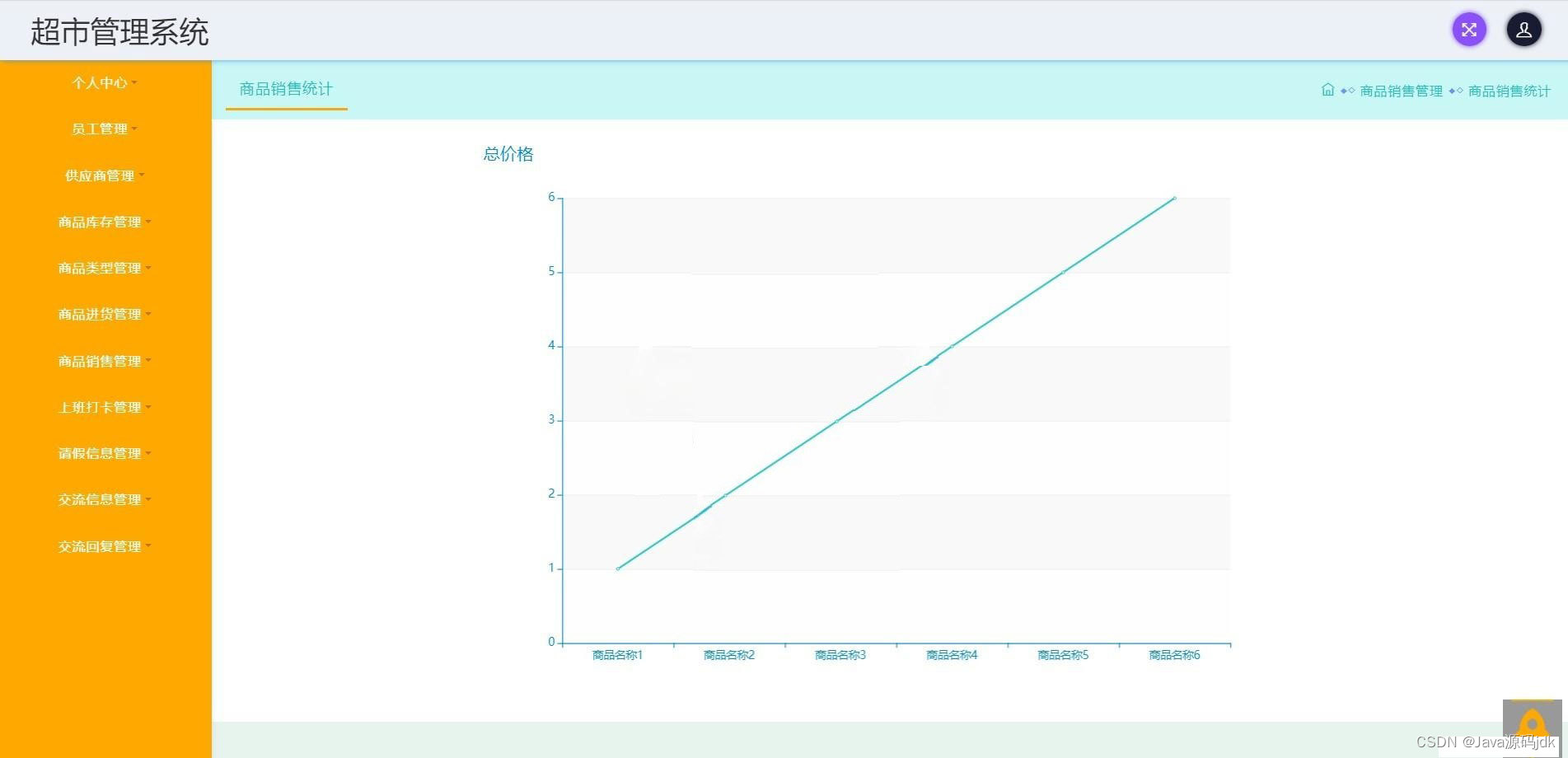The height and width of the screenshot is (758, 1568).
Task: Open the 交流回复管理 sidebar item
Action: tap(105, 546)
